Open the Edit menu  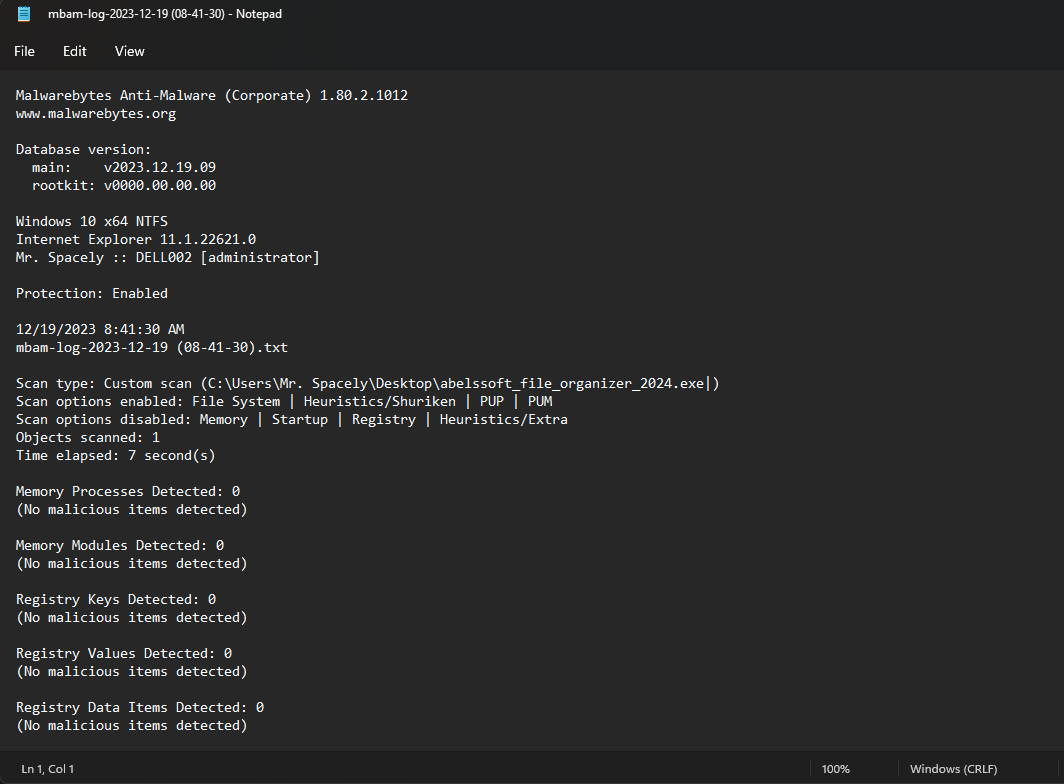coord(75,52)
